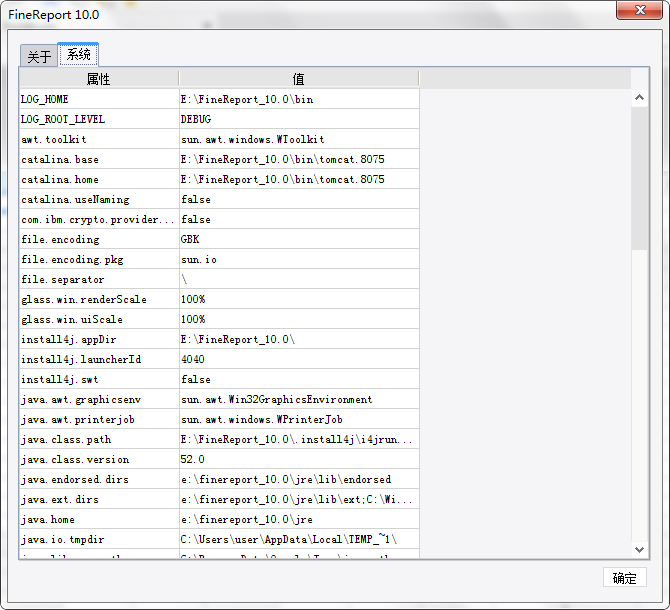This screenshot has width=670, height=610.
Task: Select the java.awt.graphicsenv property cell
Action: pyautogui.click(x=99, y=399)
